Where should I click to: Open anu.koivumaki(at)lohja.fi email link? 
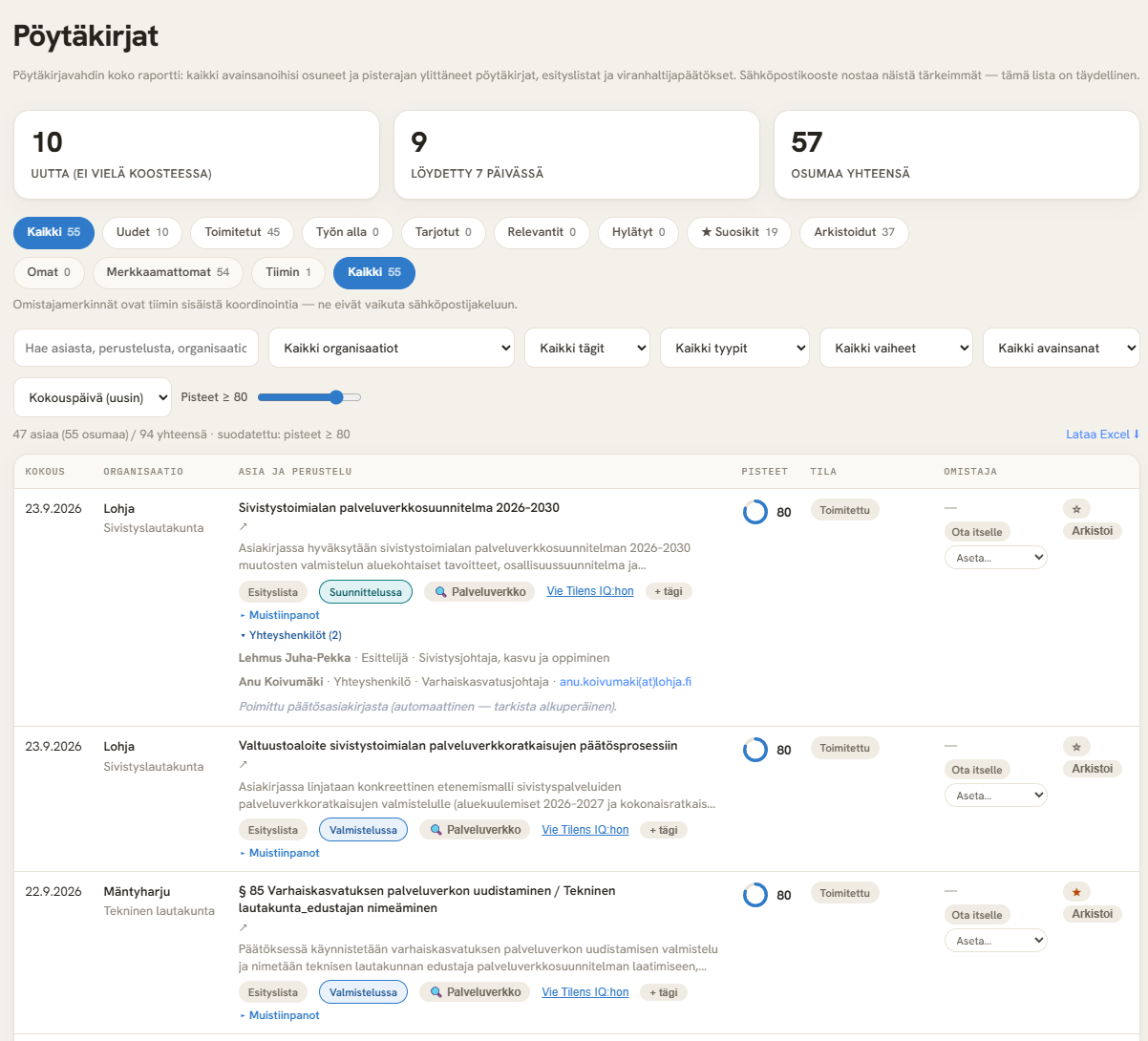pos(626,682)
